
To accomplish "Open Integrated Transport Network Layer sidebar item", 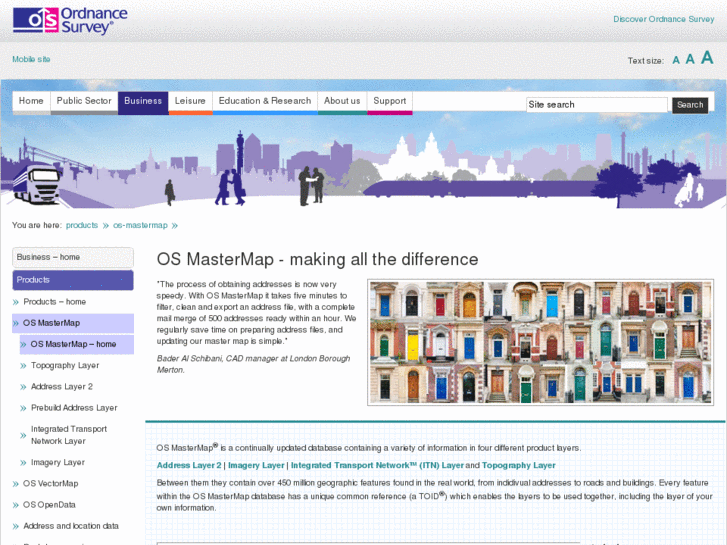I will pyautogui.click(x=69, y=435).
